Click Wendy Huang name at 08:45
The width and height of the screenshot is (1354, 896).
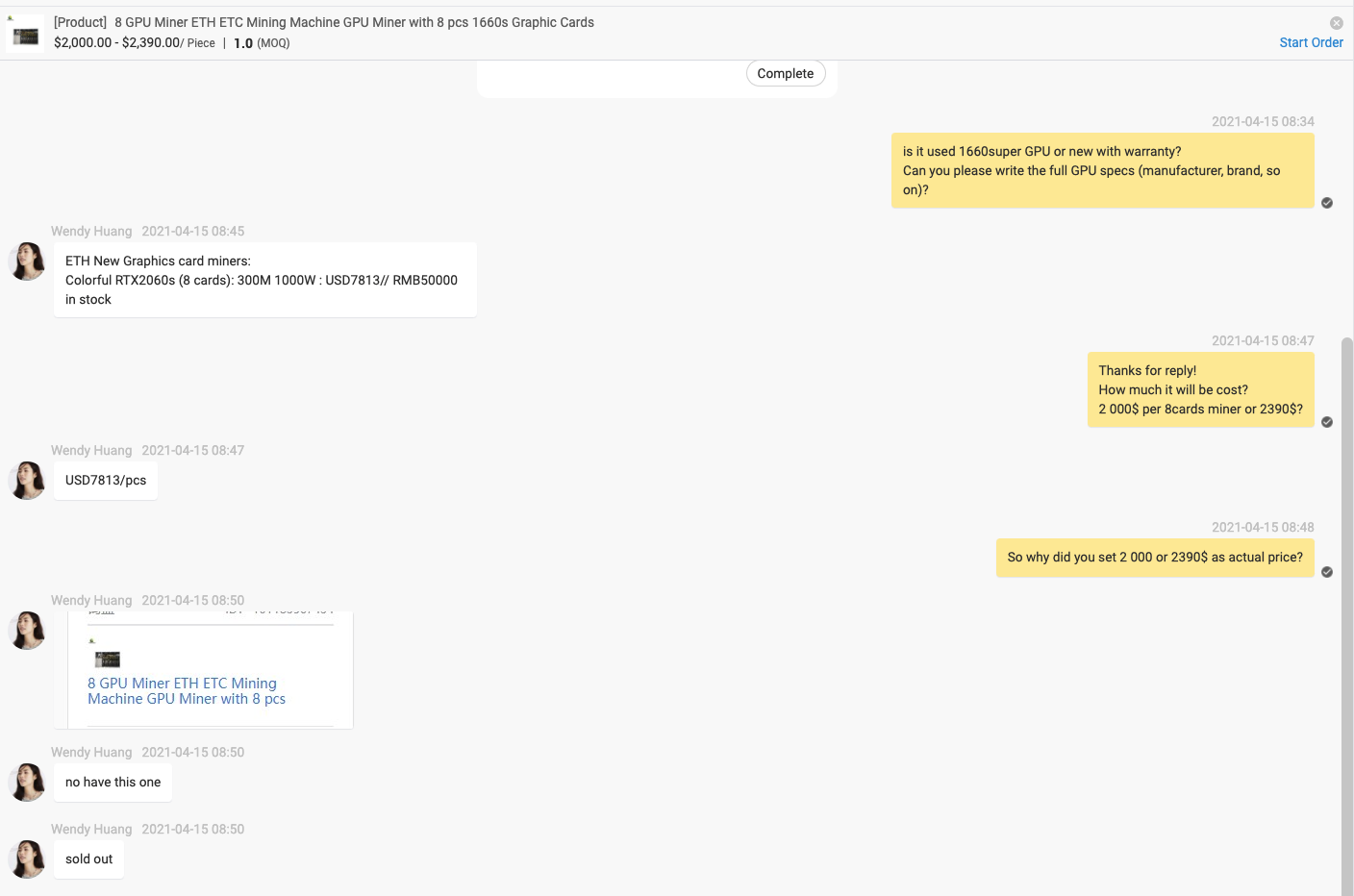point(91,231)
